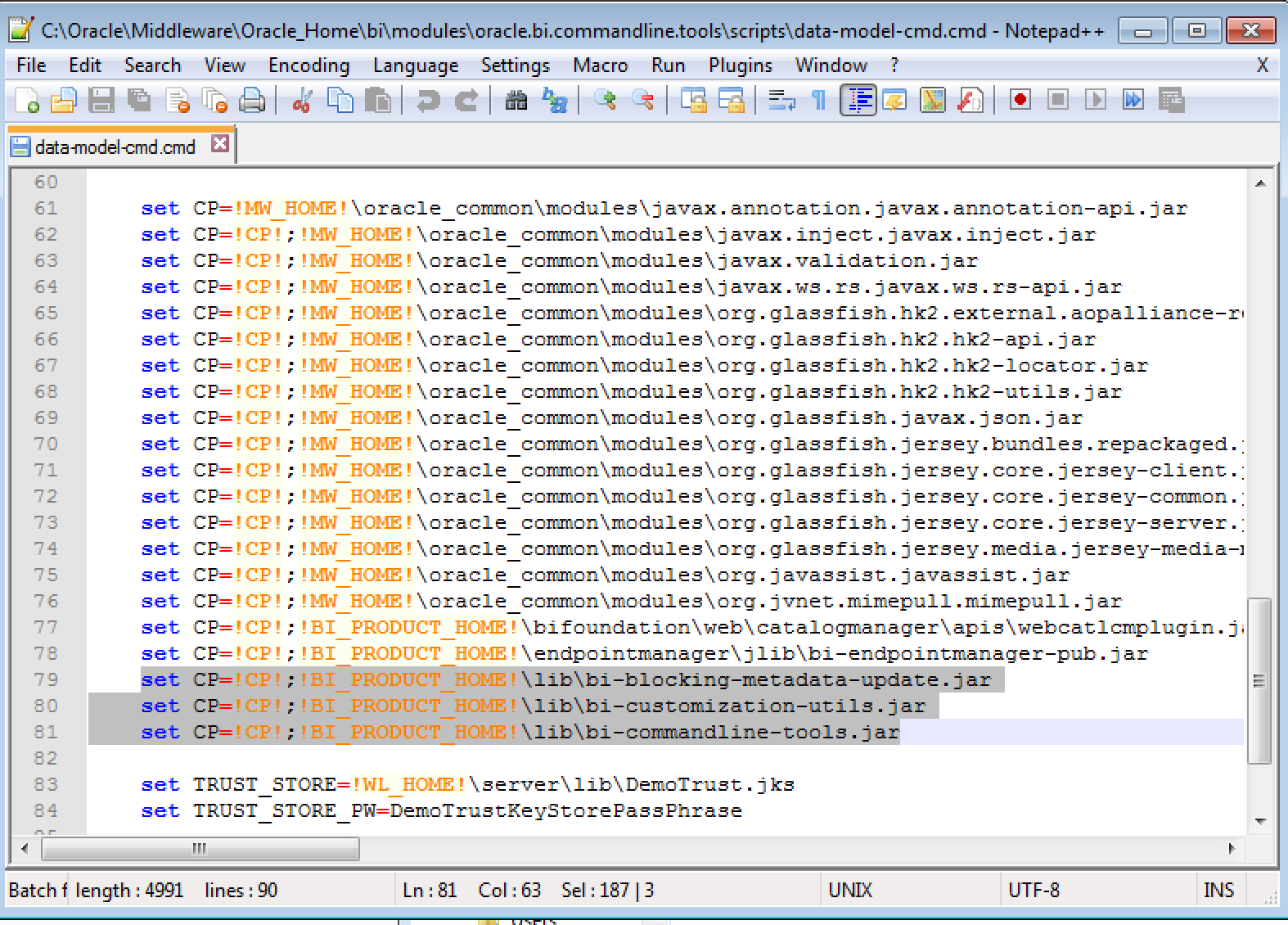Open the View menu

[225, 65]
